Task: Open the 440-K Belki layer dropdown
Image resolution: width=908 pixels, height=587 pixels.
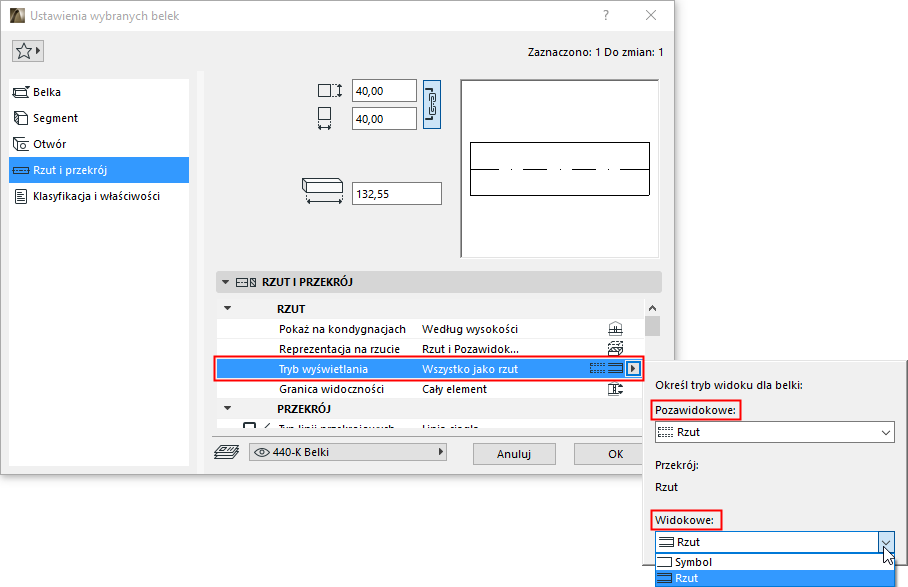Action: (348, 452)
